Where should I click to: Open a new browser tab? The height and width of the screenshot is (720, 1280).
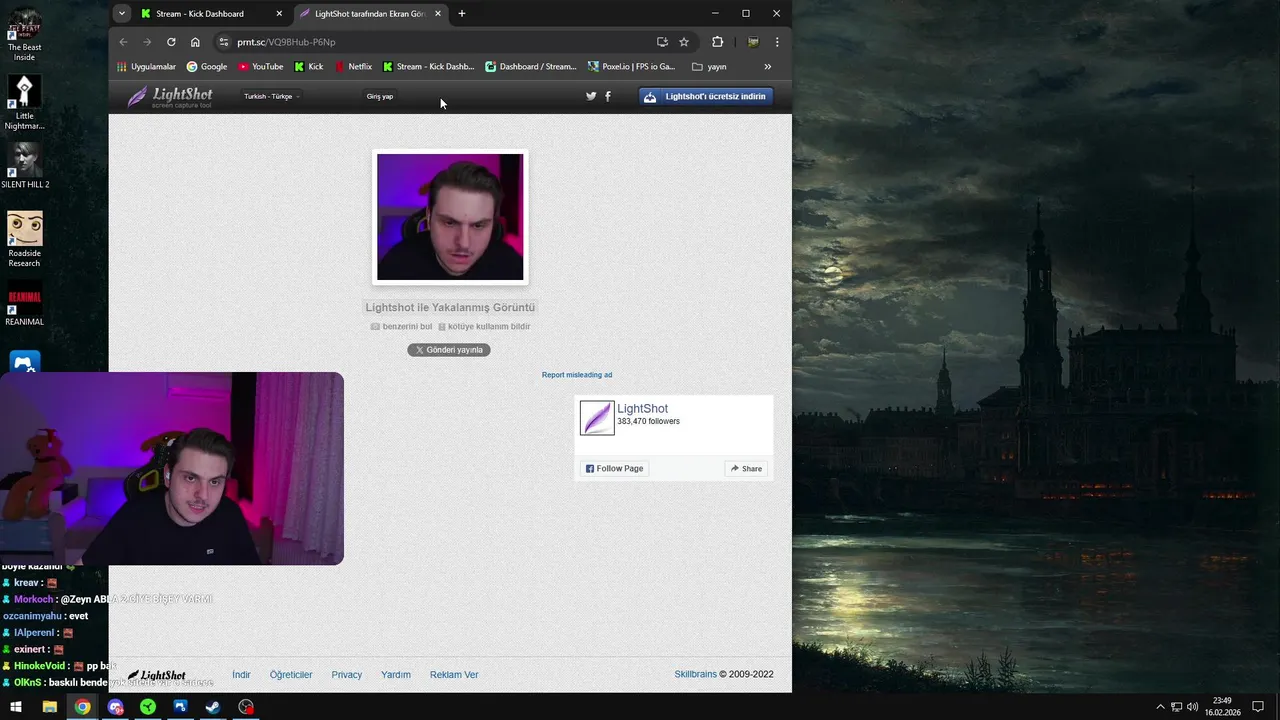462,14
